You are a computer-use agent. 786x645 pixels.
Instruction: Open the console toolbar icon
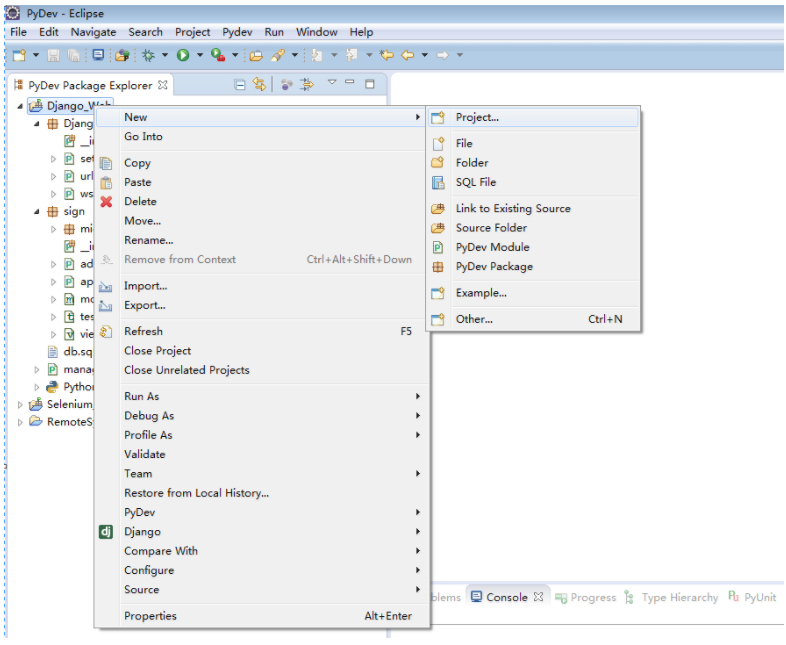[98, 55]
